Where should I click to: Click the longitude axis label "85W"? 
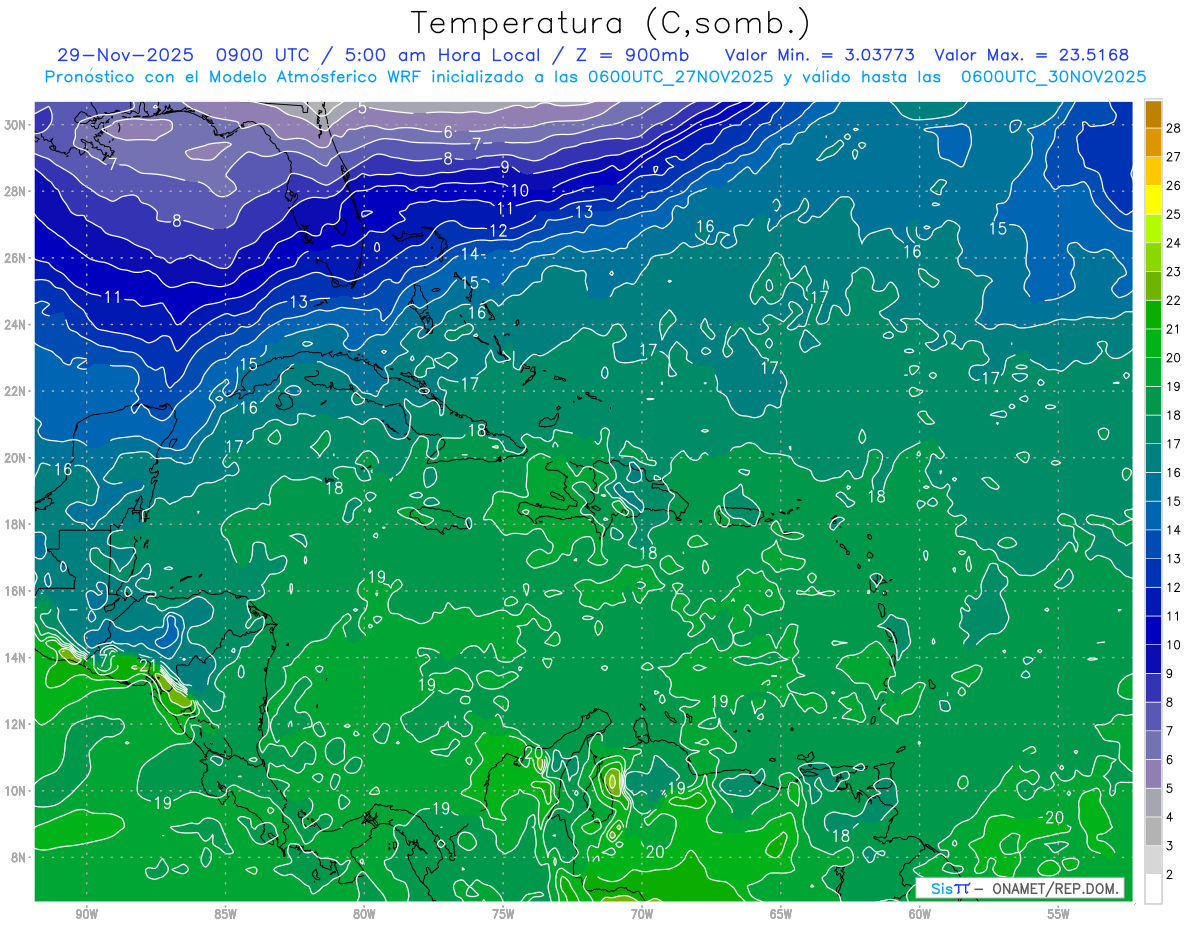click(225, 914)
